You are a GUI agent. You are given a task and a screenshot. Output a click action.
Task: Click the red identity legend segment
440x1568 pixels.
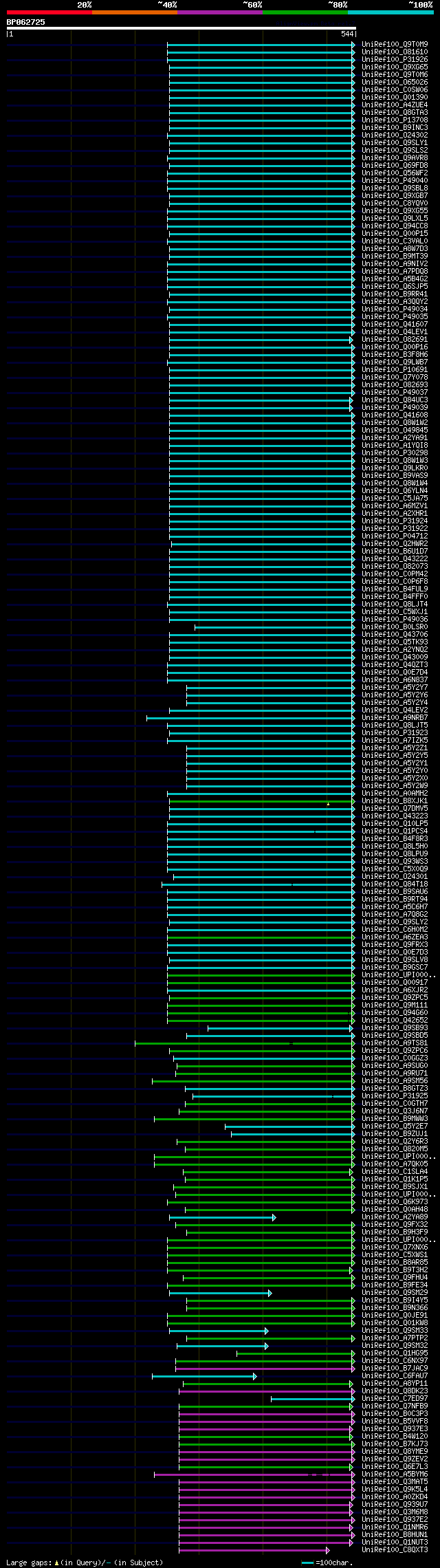pyautogui.click(x=49, y=12)
